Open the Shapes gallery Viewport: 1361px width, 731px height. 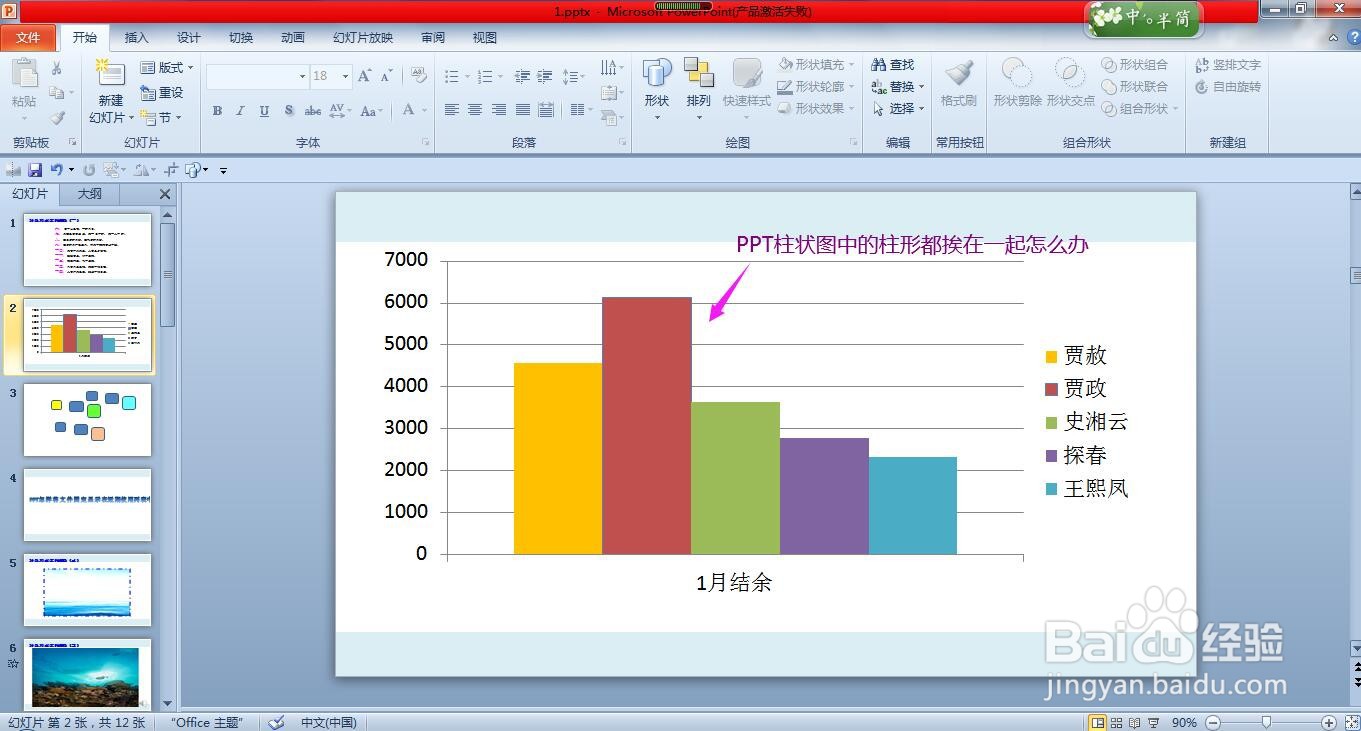(657, 88)
